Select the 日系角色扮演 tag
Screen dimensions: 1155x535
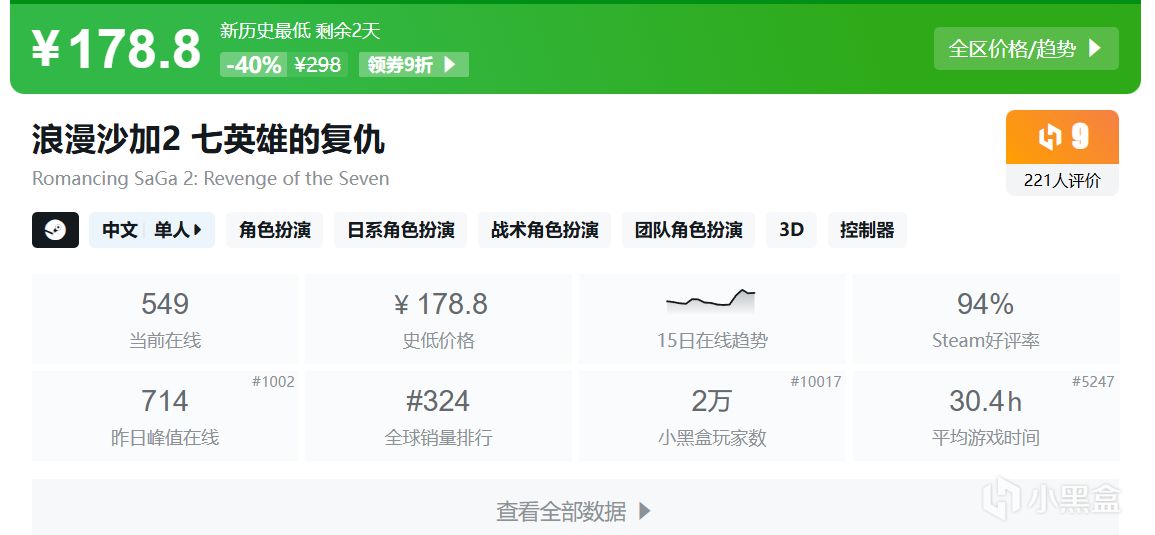(401, 230)
